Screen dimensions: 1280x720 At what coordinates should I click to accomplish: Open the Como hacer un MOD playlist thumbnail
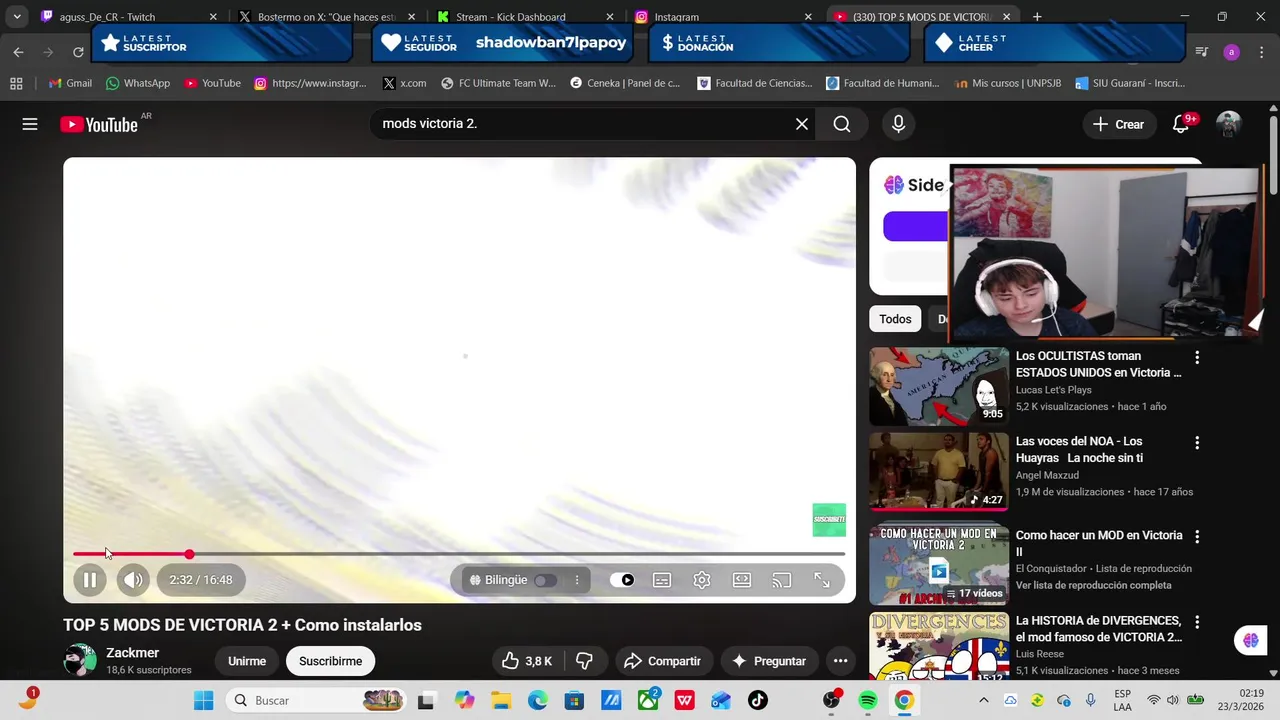tap(939, 565)
